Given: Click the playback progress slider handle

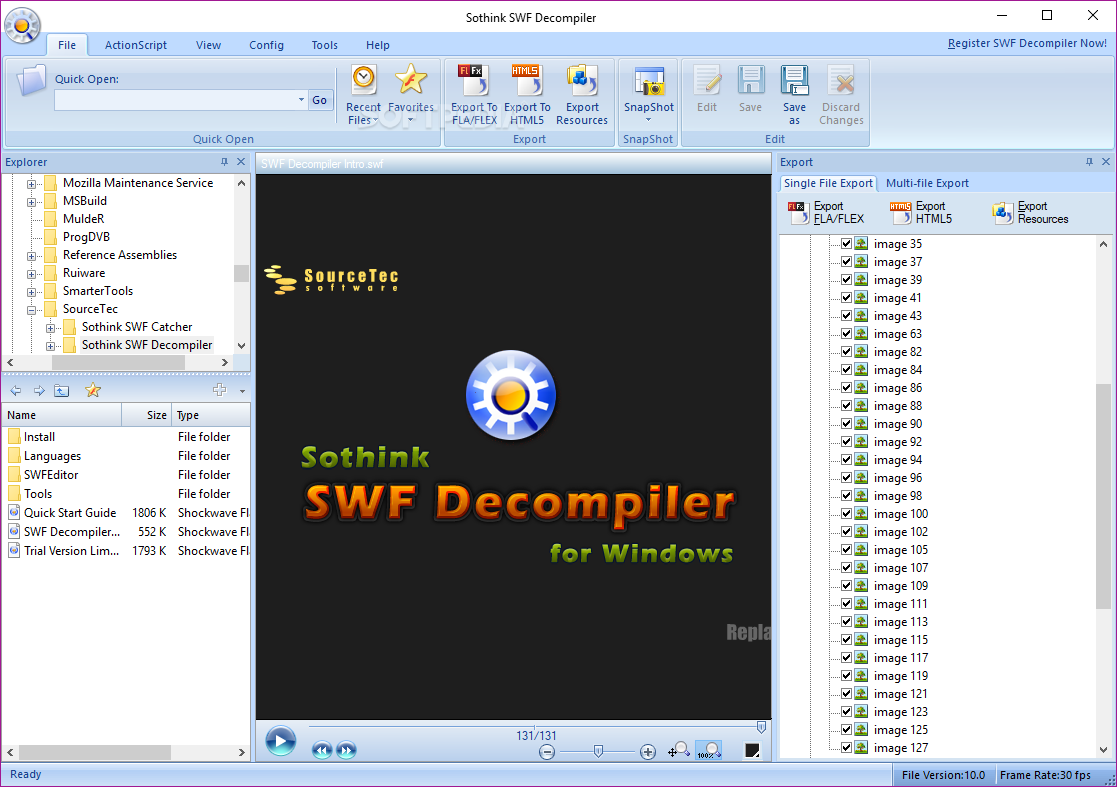Looking at the screenshot, I should [x=761, y=727].
